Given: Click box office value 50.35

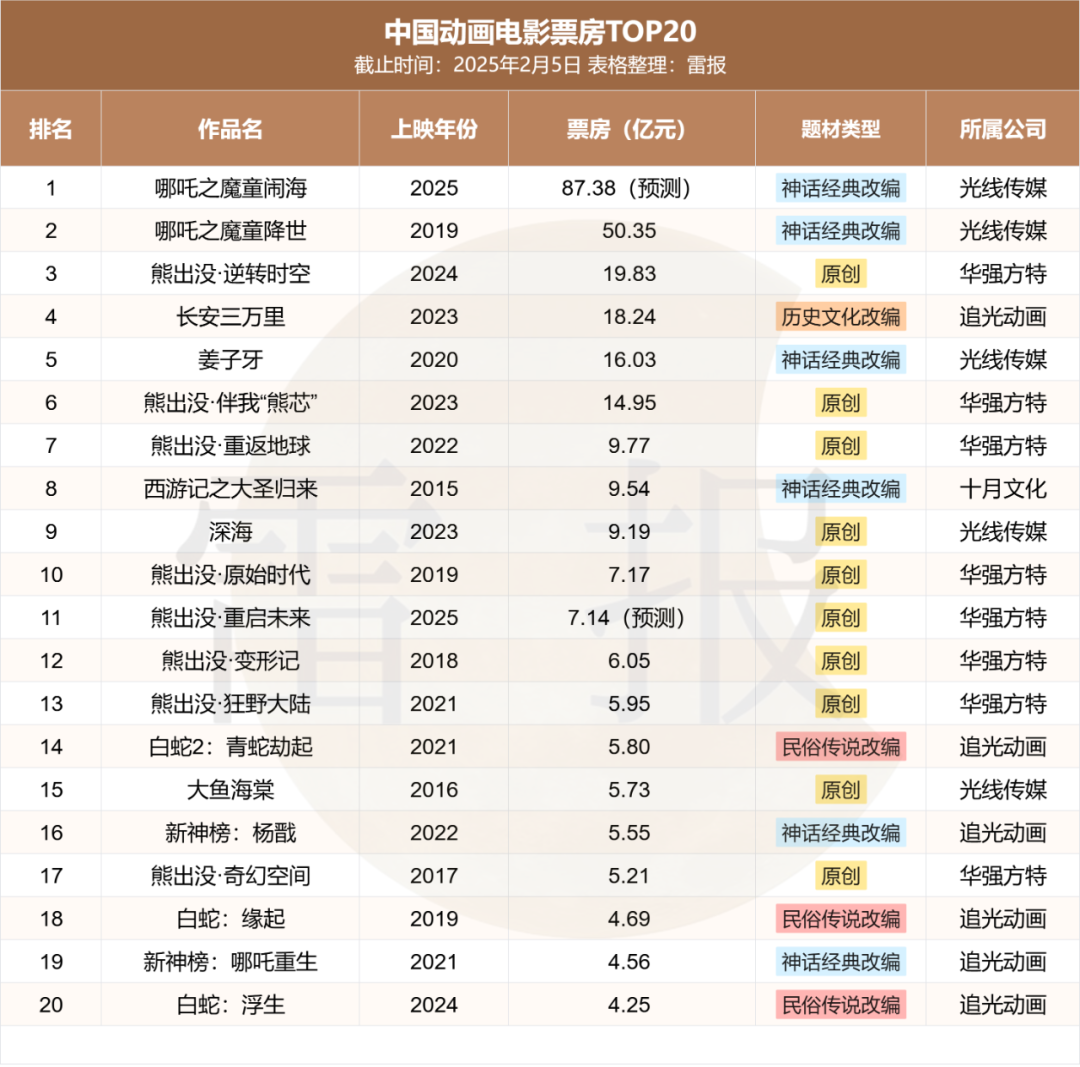Looking at the screenshot, I should [629, 231].
